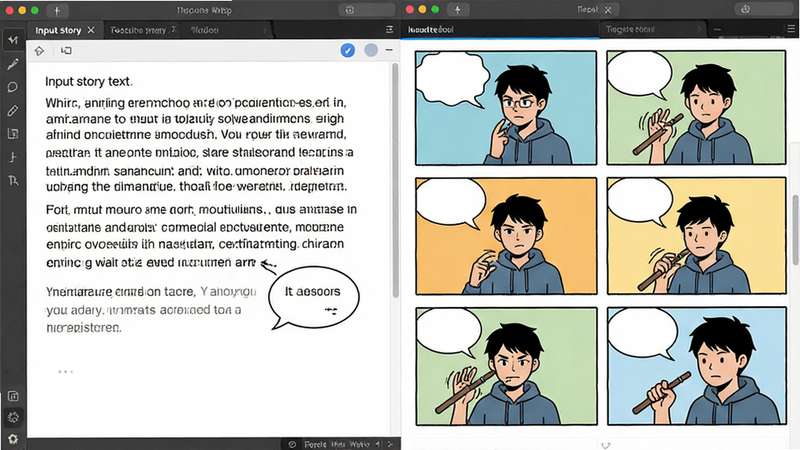
Task: Select the middle-left orange comic panel
Action: point(506,236)
